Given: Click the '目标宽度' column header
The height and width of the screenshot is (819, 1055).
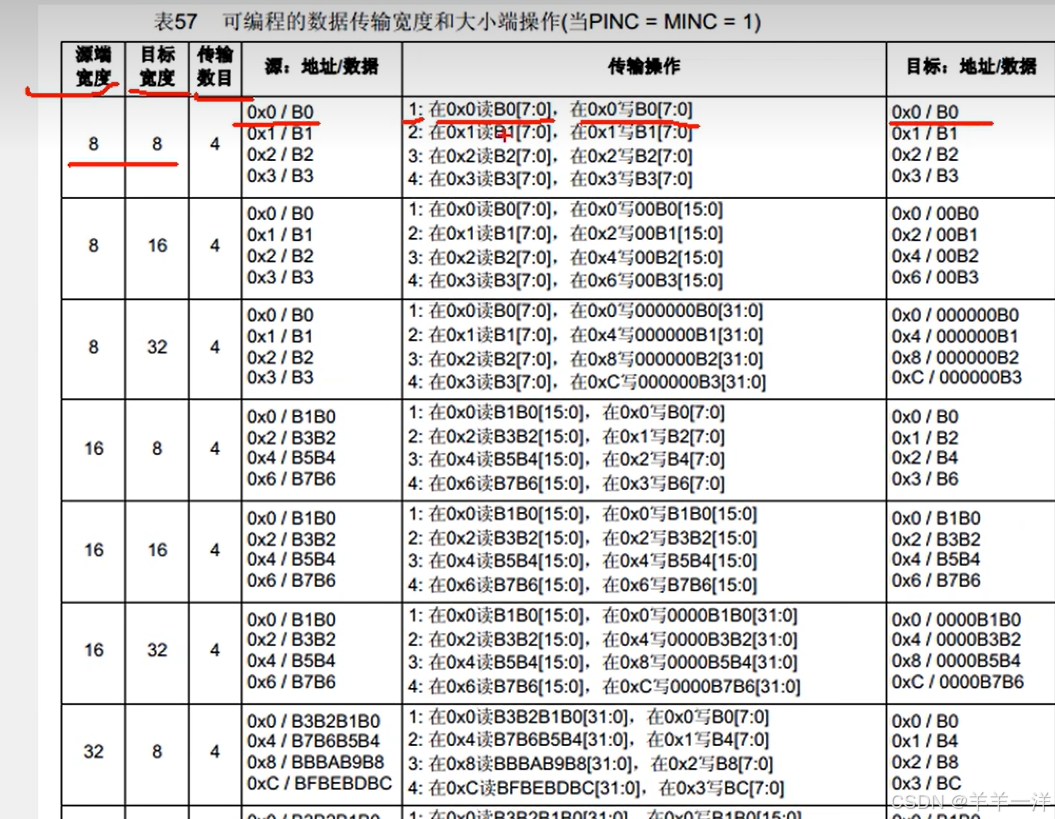Looking at the screenshot, I should 157,66.
